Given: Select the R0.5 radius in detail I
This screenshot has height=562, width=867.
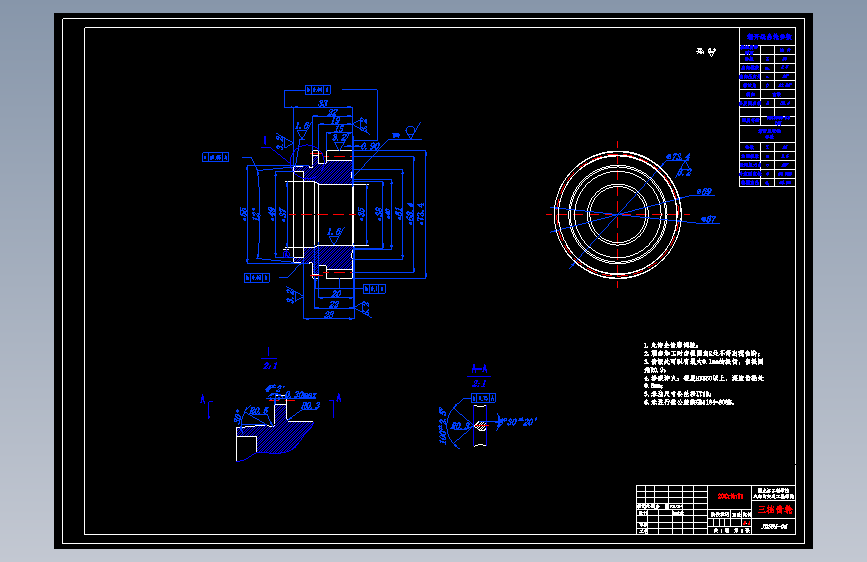Looking at the screenshot, I should 258,411.
